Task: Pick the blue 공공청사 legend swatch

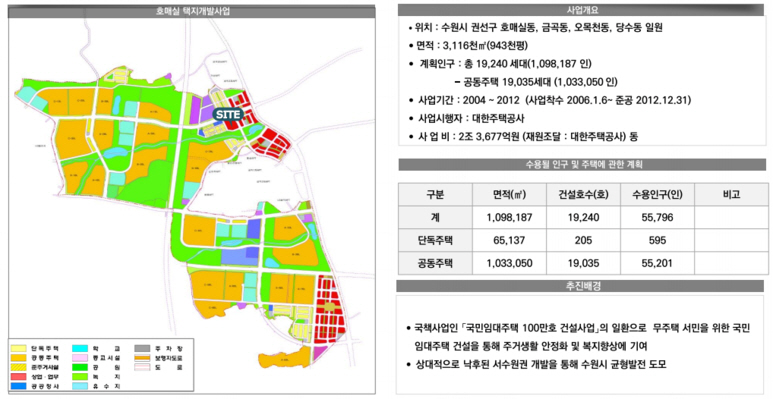Action: [19, 386]
